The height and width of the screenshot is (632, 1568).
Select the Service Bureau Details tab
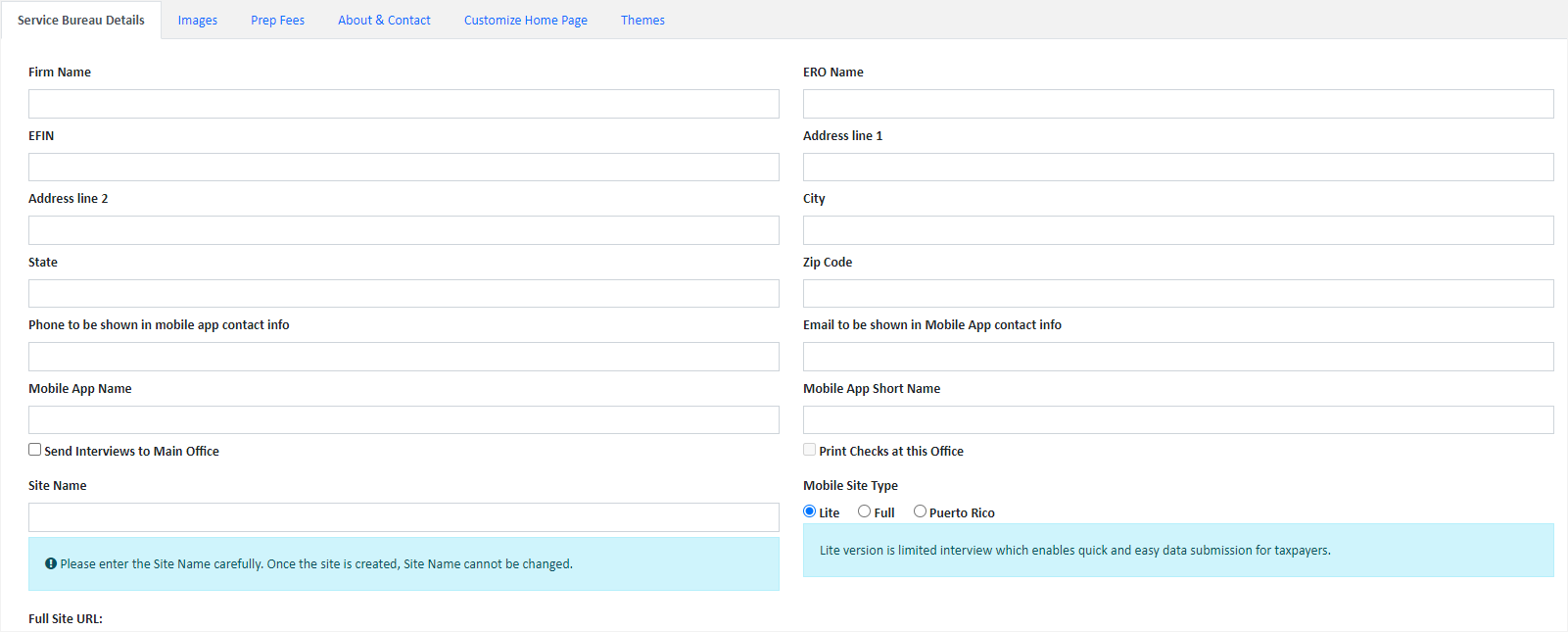pos(81,21)
